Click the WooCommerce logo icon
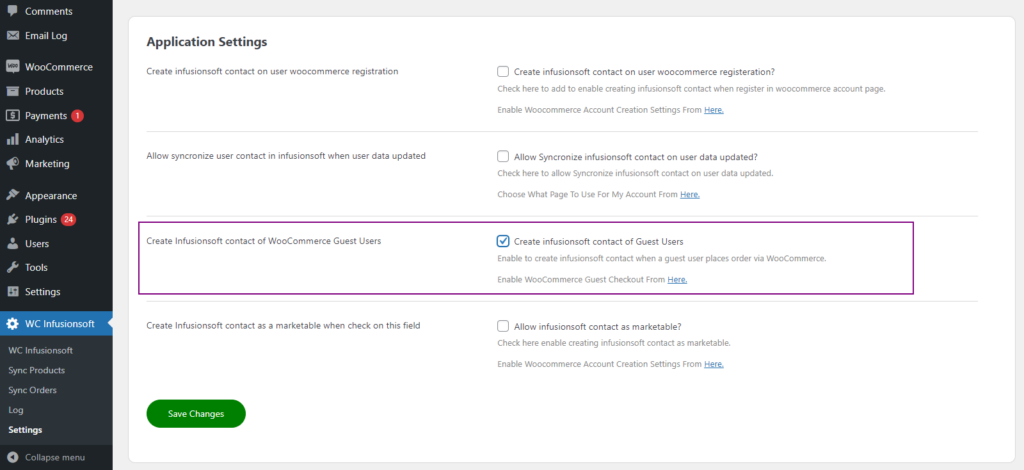This screenshot has width=1024, height=470. click(x=12, y=67)
